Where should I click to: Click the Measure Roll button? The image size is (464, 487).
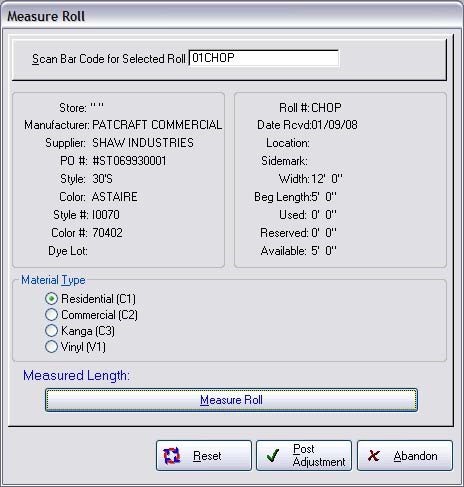pyautogui.click(x=231, y=400)
